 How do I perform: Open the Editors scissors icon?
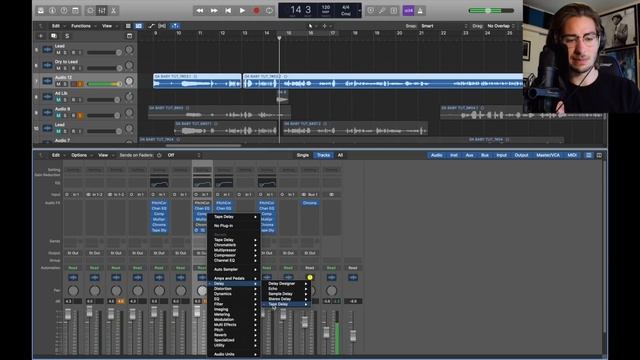pyautogui.click(x=113, y=11)
